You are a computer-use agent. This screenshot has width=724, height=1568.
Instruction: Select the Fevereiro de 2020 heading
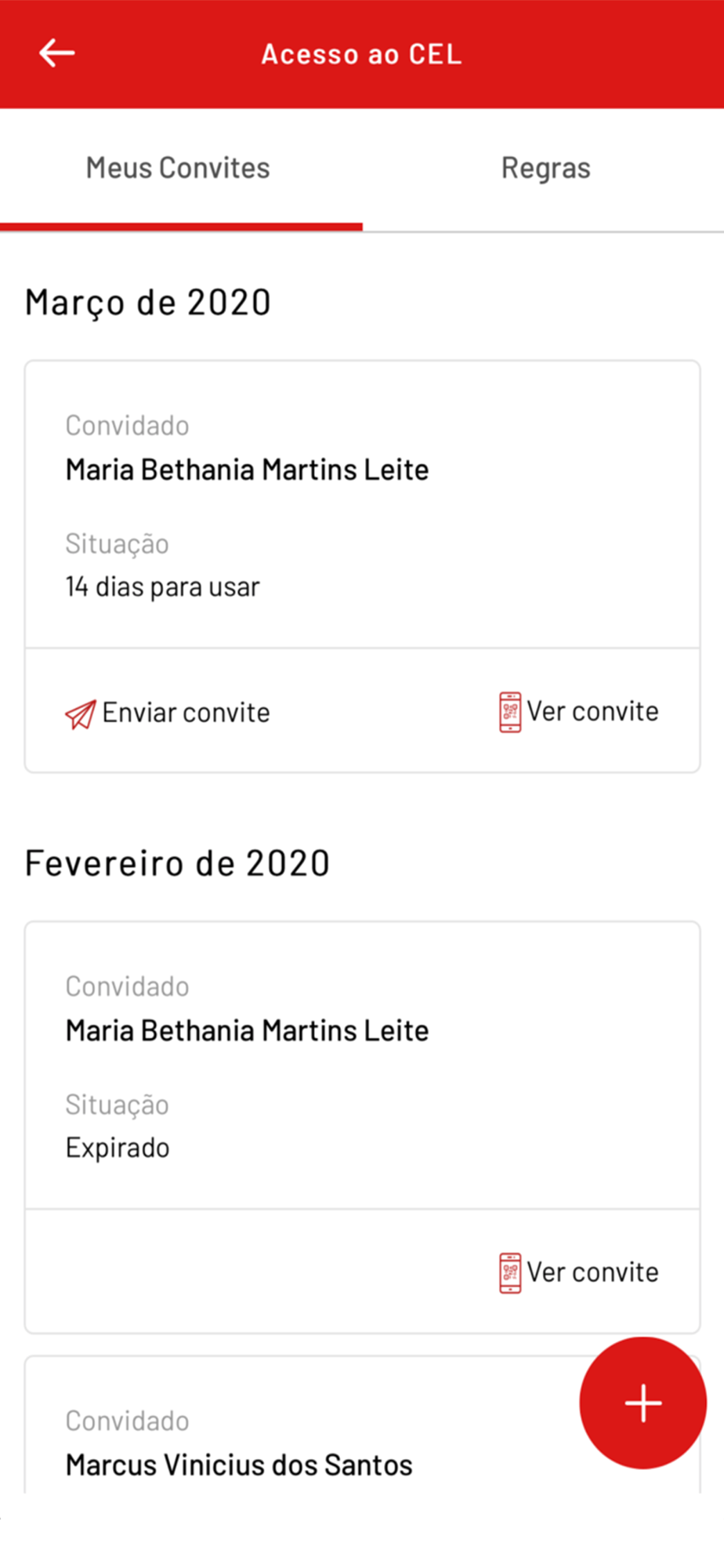pos(177,863)
